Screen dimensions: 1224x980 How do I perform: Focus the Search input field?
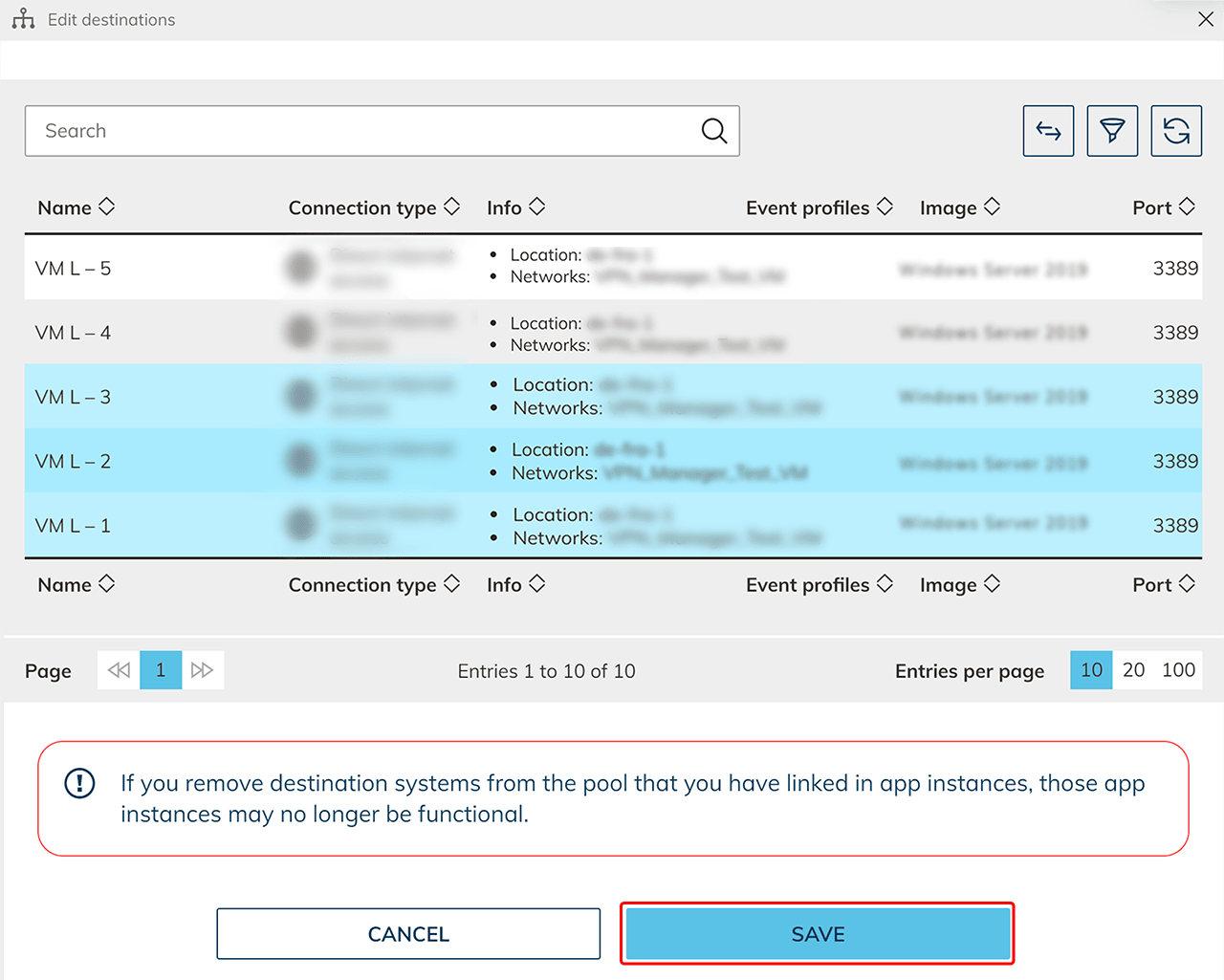click(x=363, y=131)
